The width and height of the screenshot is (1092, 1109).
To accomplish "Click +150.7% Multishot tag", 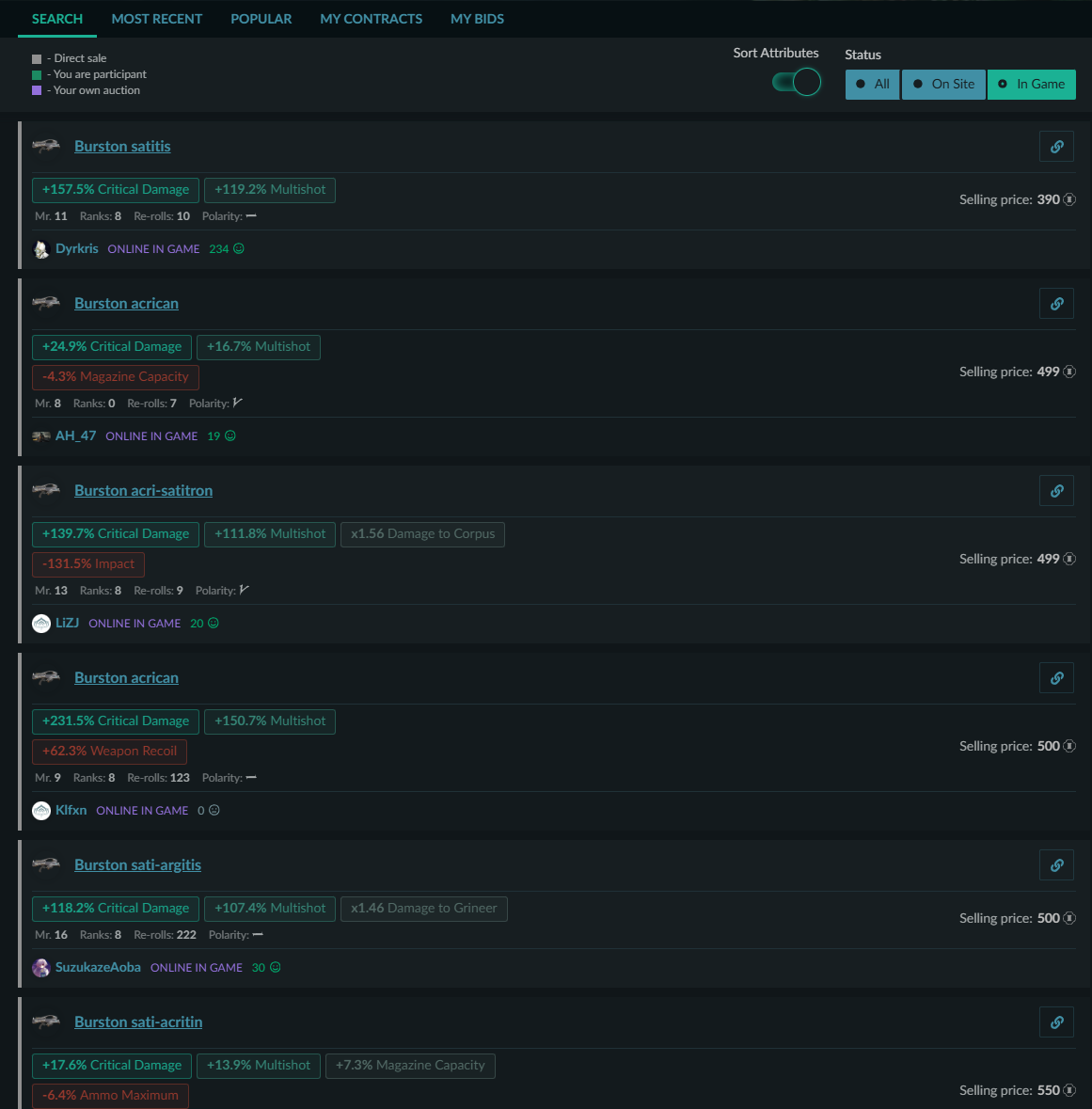I will pos(270,721).
